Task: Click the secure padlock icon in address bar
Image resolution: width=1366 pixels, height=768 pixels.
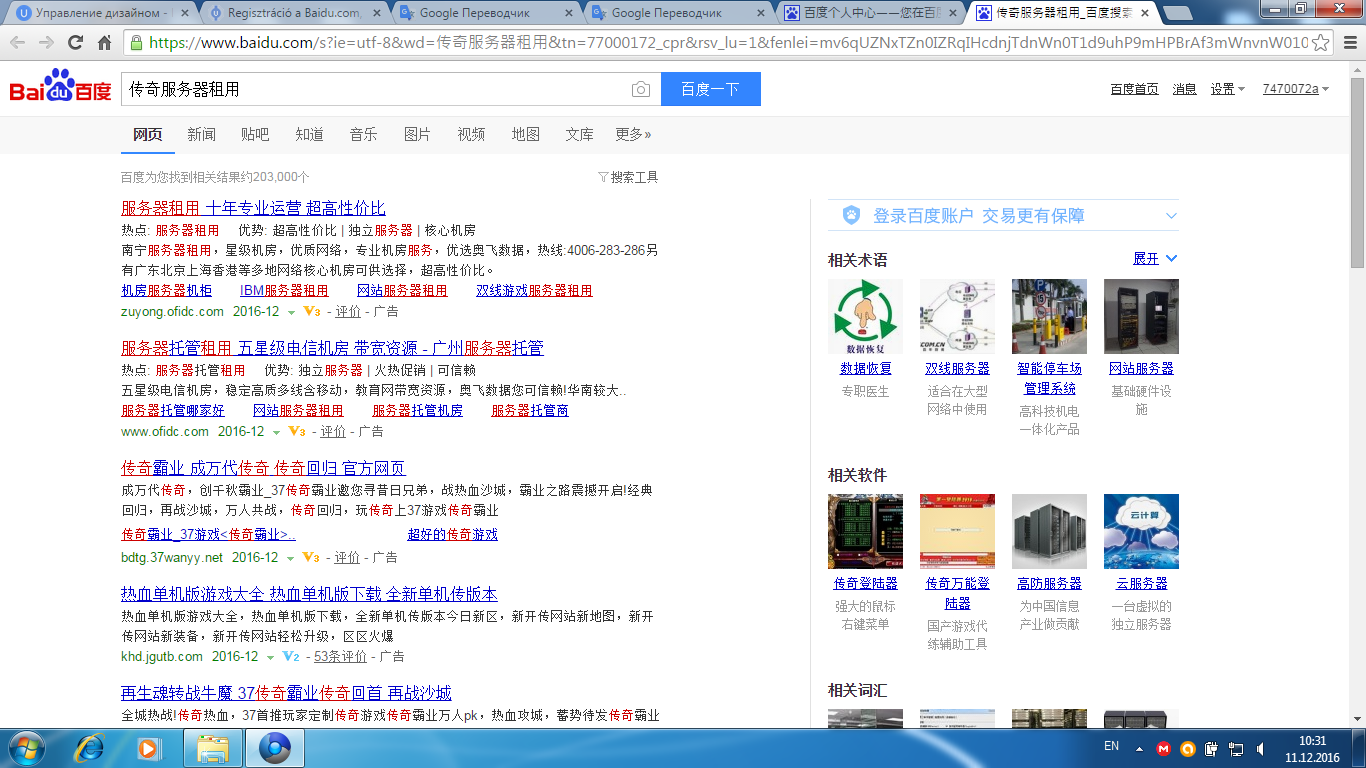Action: coord(136,43)
